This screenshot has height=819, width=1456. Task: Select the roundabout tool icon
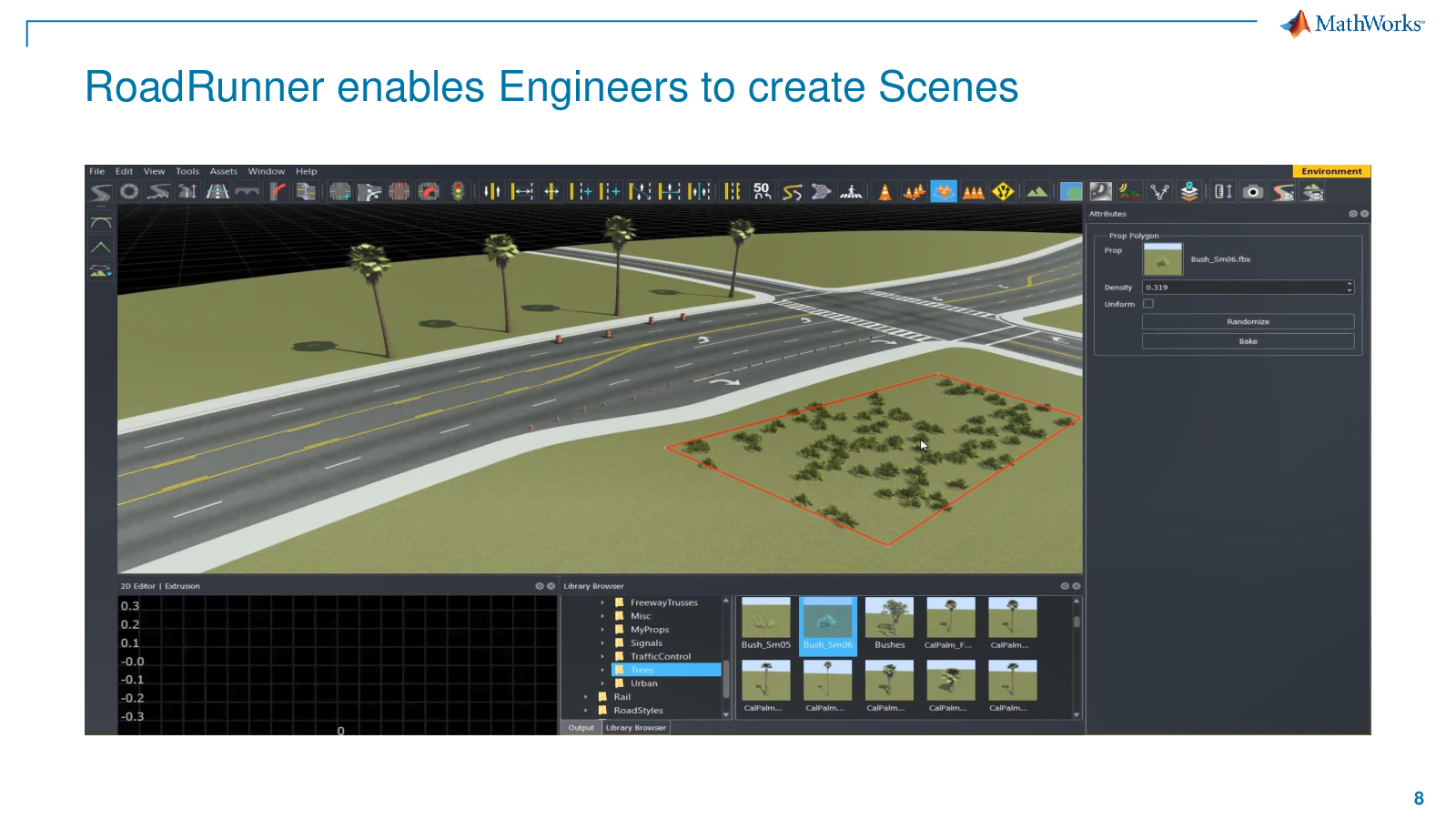(x=129, y=192)
